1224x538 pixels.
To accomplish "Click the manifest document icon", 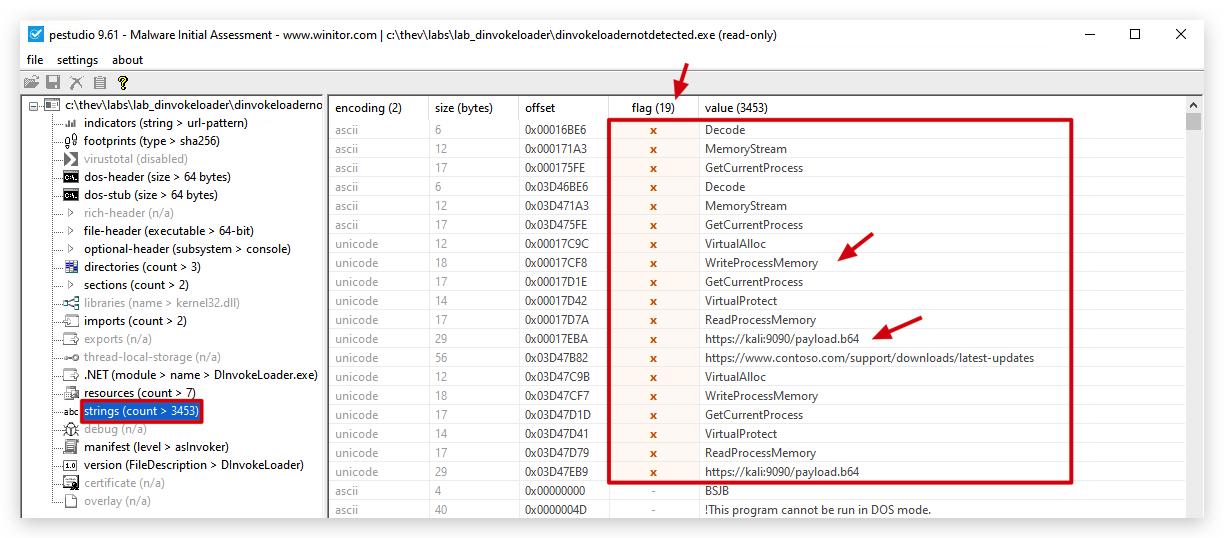I will [x=71, y=447].
